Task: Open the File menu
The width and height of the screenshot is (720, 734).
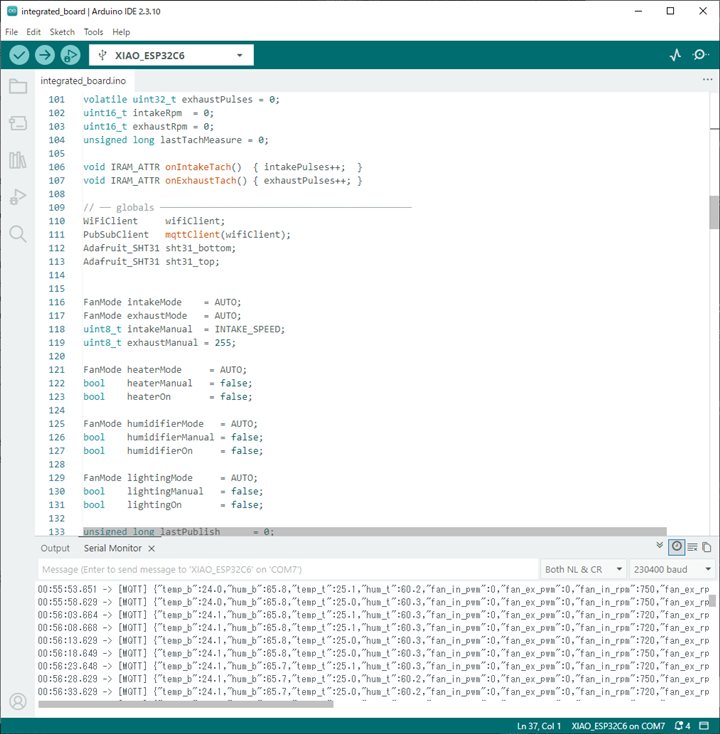Action: coord(11,32)
